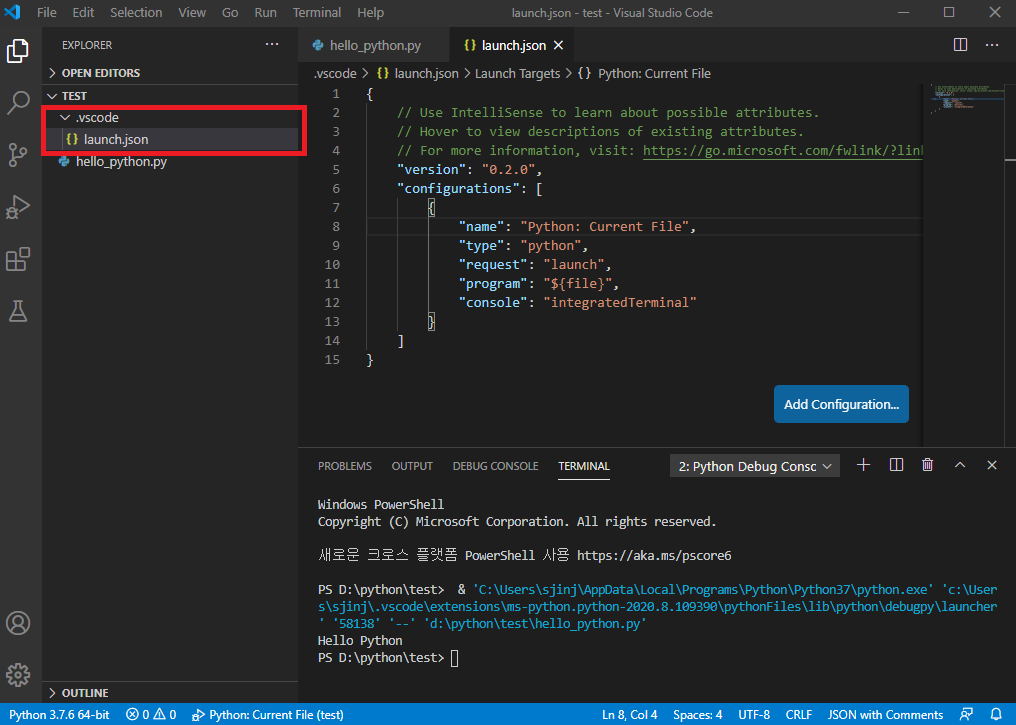The height and width of the screenshot is (725, 1016).
Task: Open the Run and Debug view icon
Action: pyautogui.click(x=17, y=207)
